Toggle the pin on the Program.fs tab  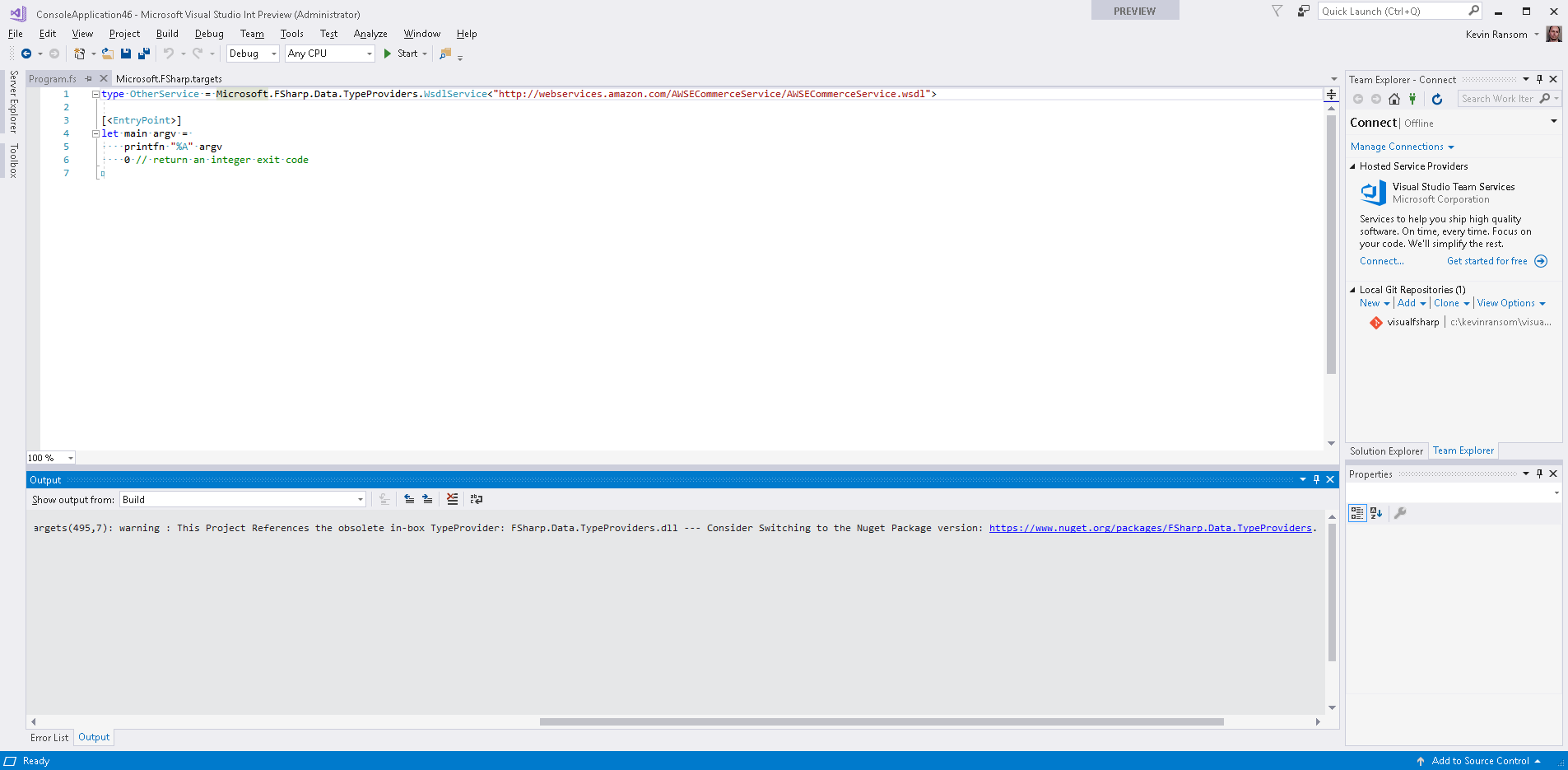pos(88,79)
